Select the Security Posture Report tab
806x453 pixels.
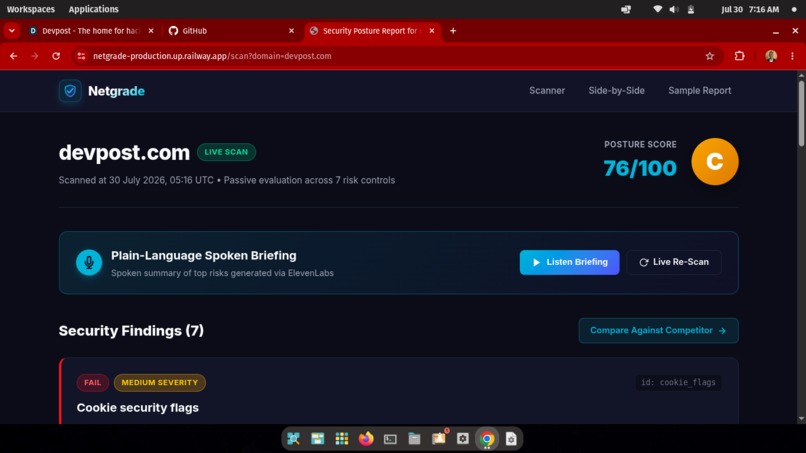click(373, 31)
